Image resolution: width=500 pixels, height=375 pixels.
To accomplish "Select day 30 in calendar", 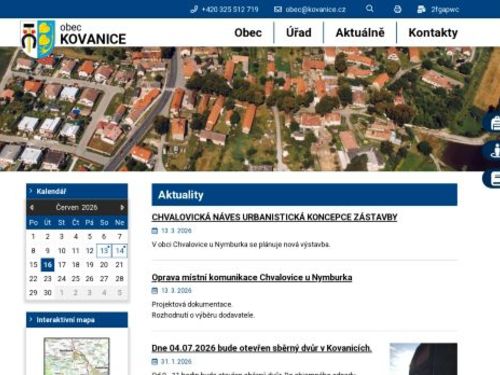I will (48, 293).
